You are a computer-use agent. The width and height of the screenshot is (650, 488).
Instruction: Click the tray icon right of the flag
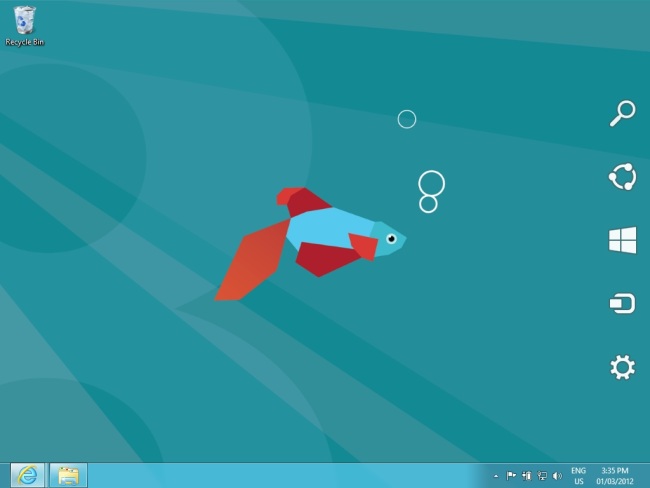tap(526, 476)
